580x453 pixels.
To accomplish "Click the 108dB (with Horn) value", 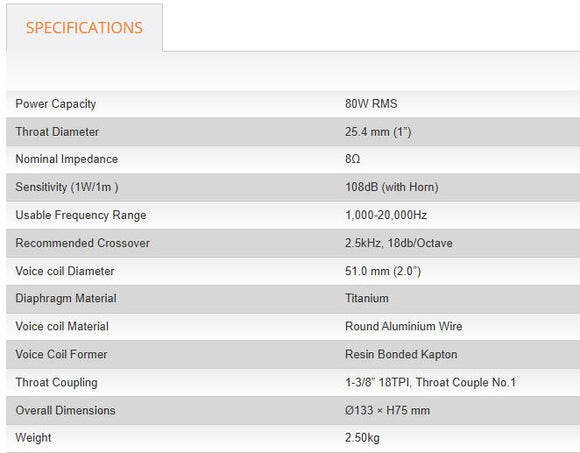I will coord(392,187).
